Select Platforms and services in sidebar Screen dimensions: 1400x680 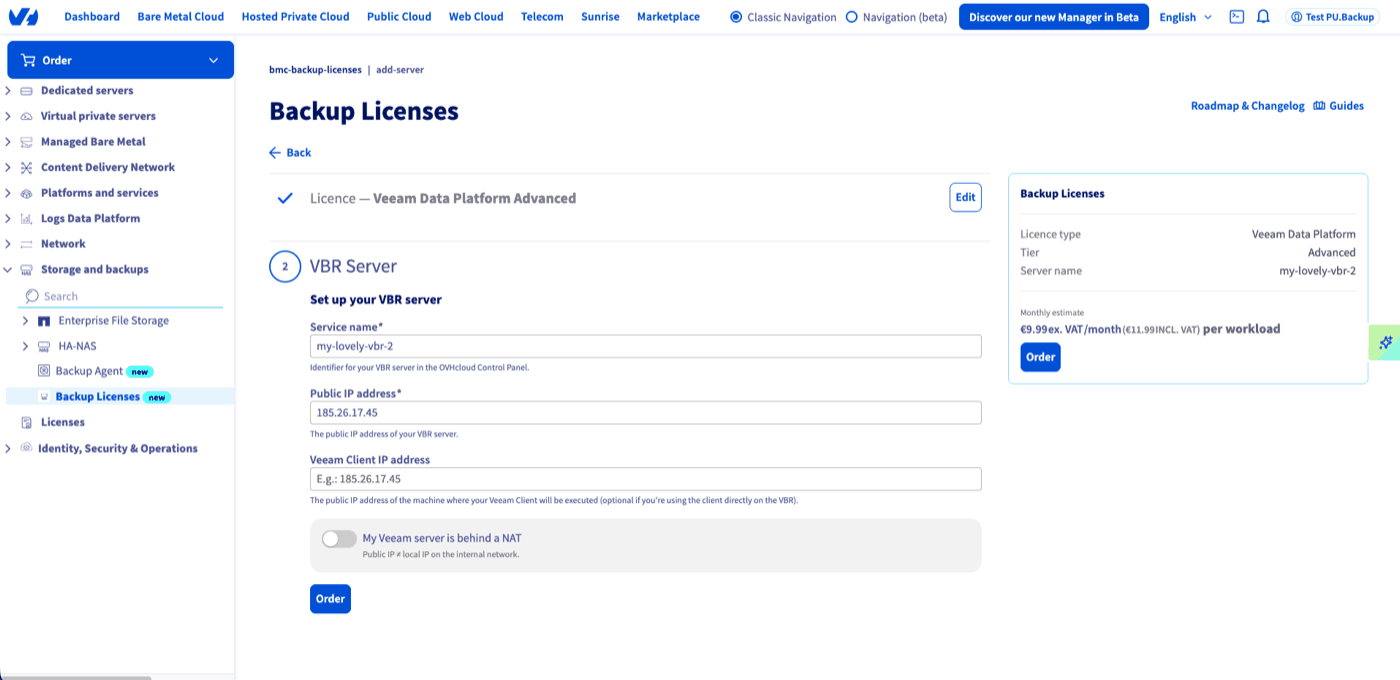coord(99,193)
